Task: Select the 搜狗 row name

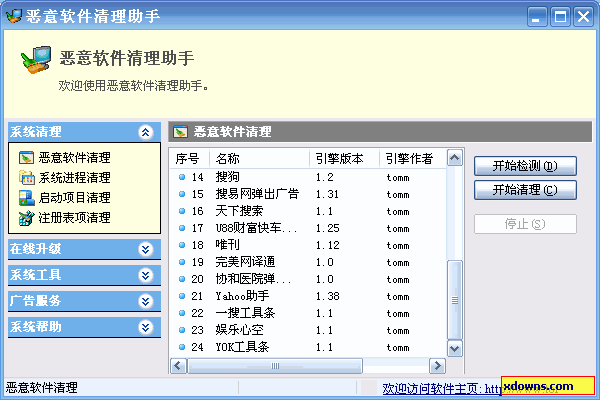Action: click(x=227, y=177)
